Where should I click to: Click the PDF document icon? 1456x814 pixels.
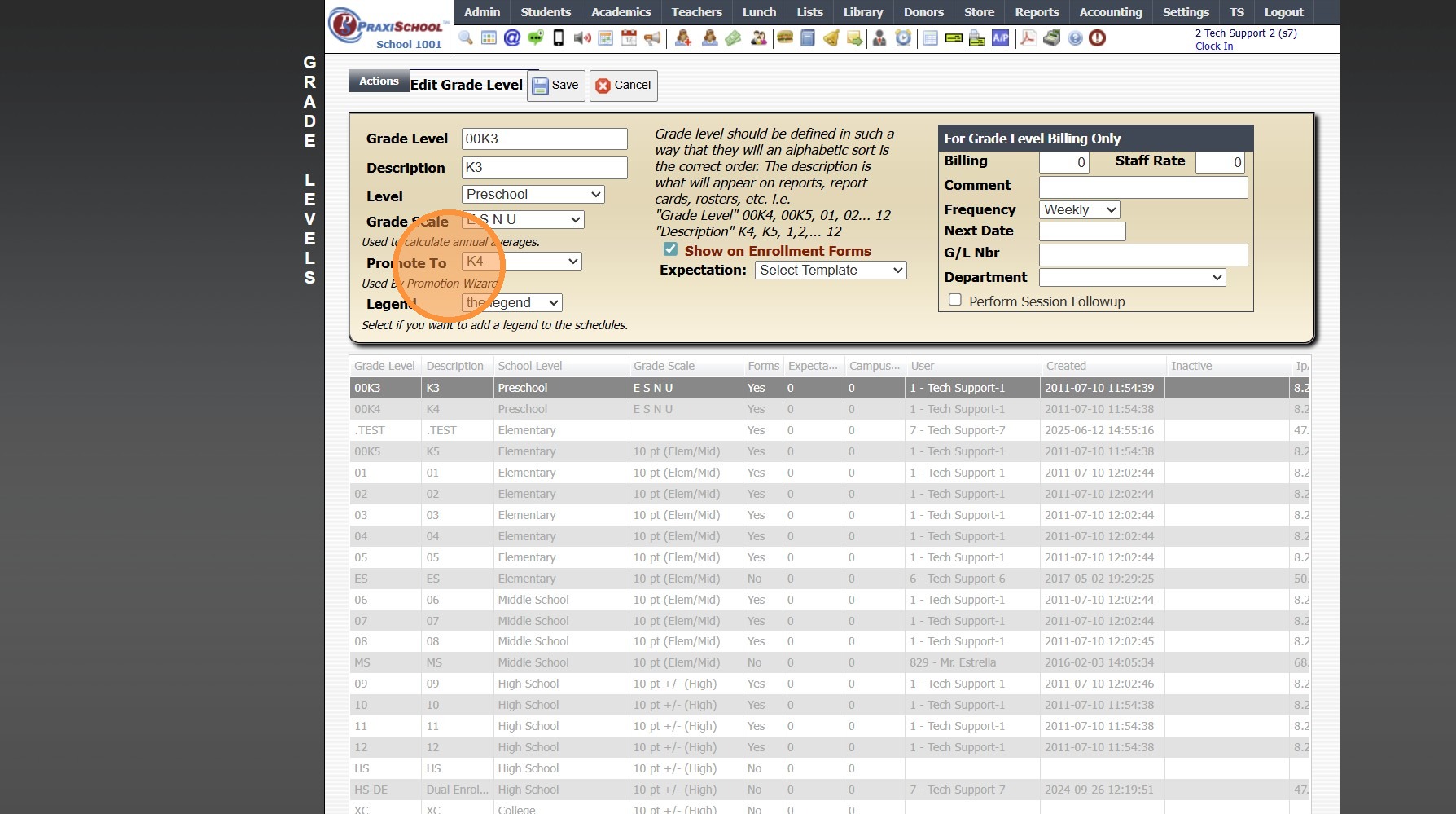click(x=1028, y=37)
